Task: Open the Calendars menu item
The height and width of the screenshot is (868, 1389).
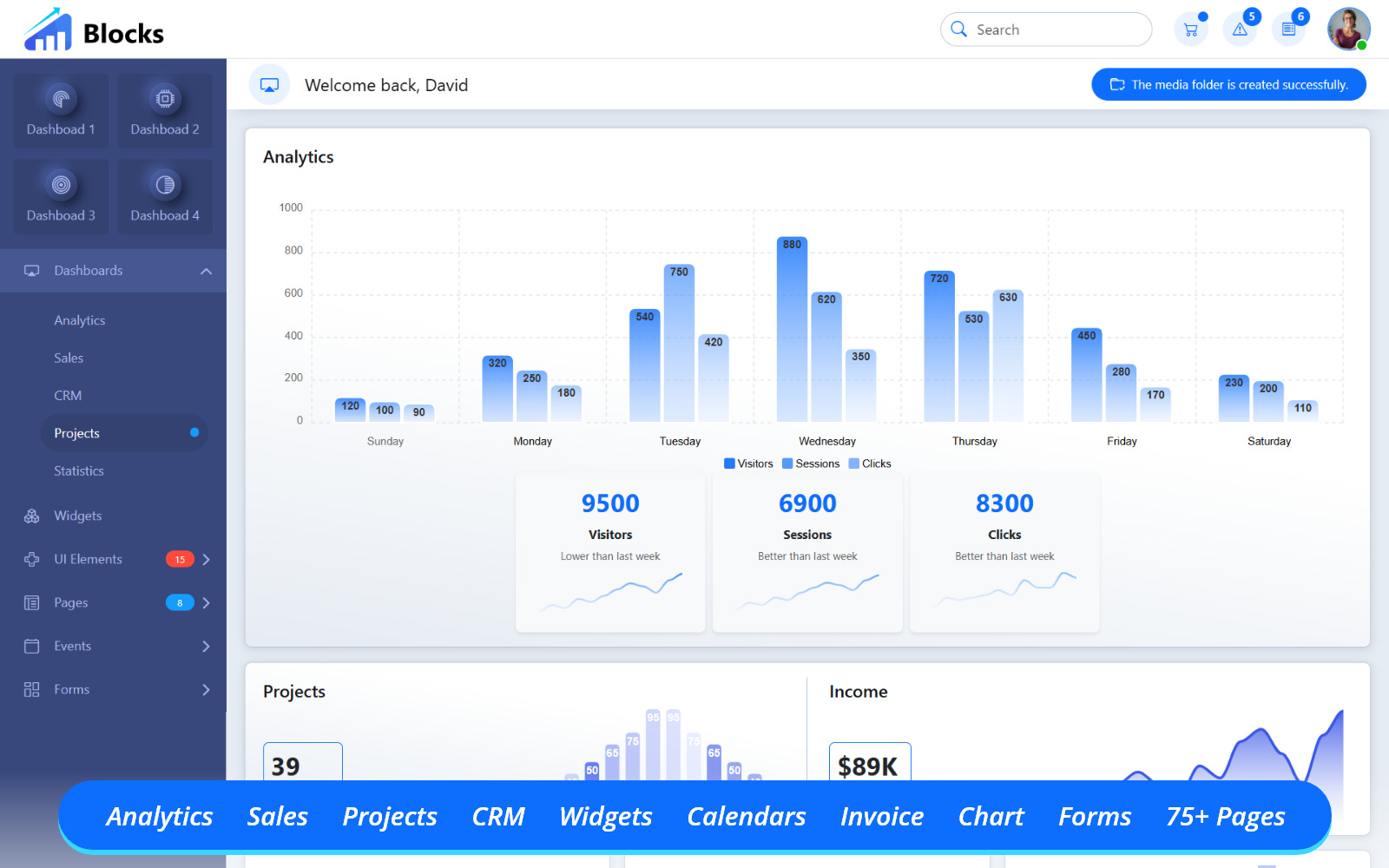Action: (746, 816)
